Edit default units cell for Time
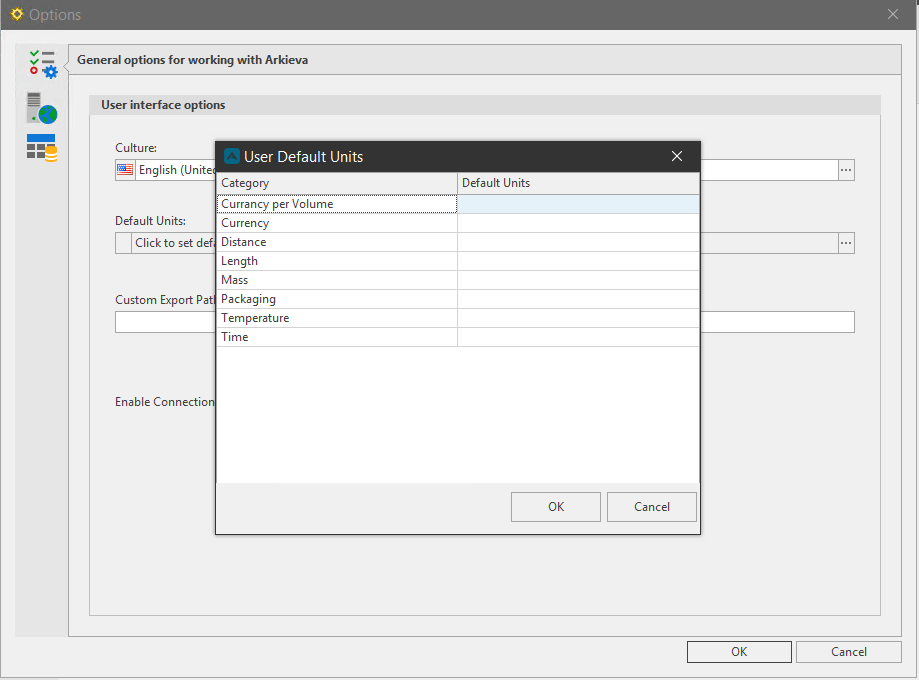919x680 pixels. pos(578,337)
